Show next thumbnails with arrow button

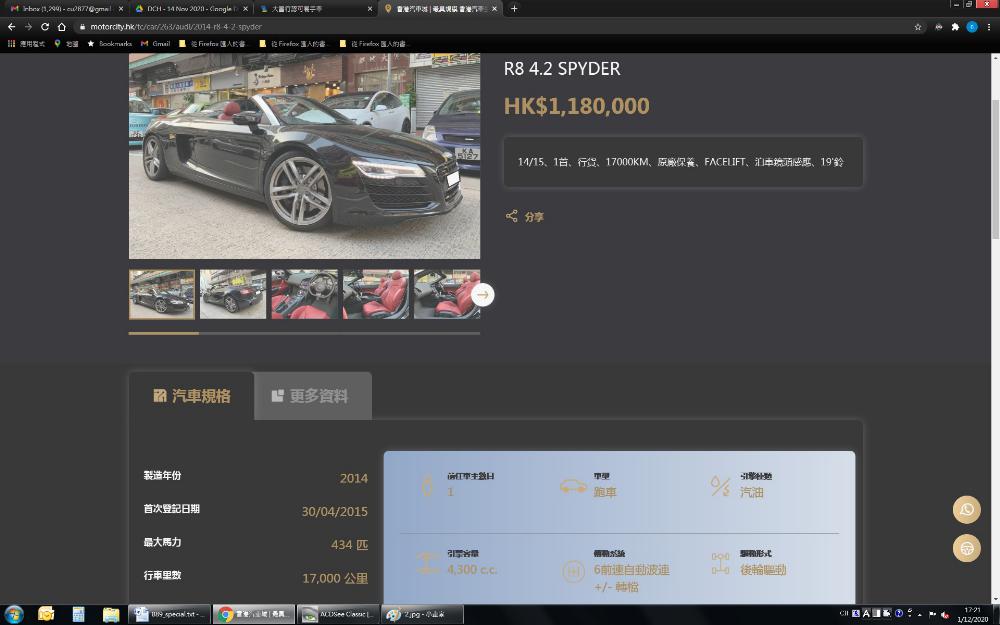(x=483, y=295)
